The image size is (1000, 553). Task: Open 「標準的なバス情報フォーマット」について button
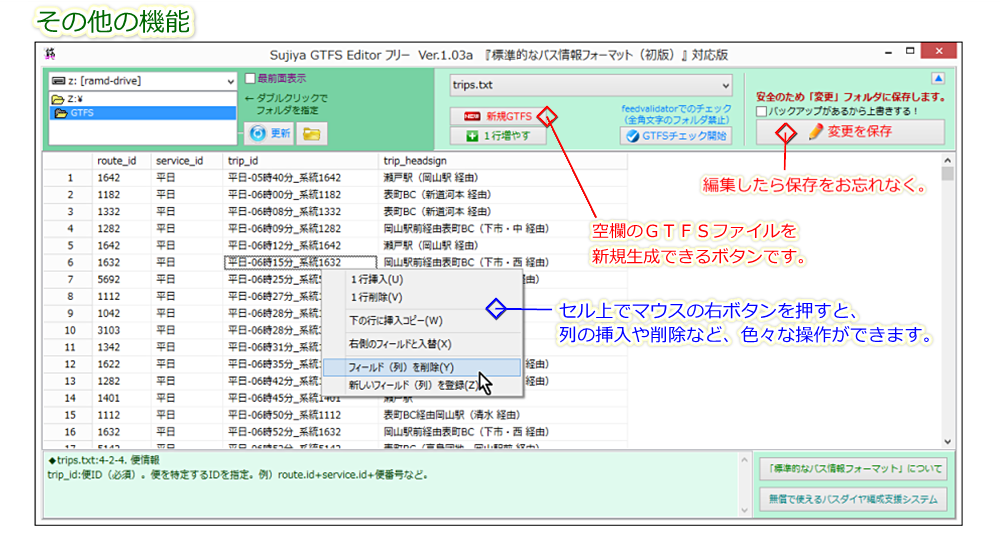(x=851, y=468)
